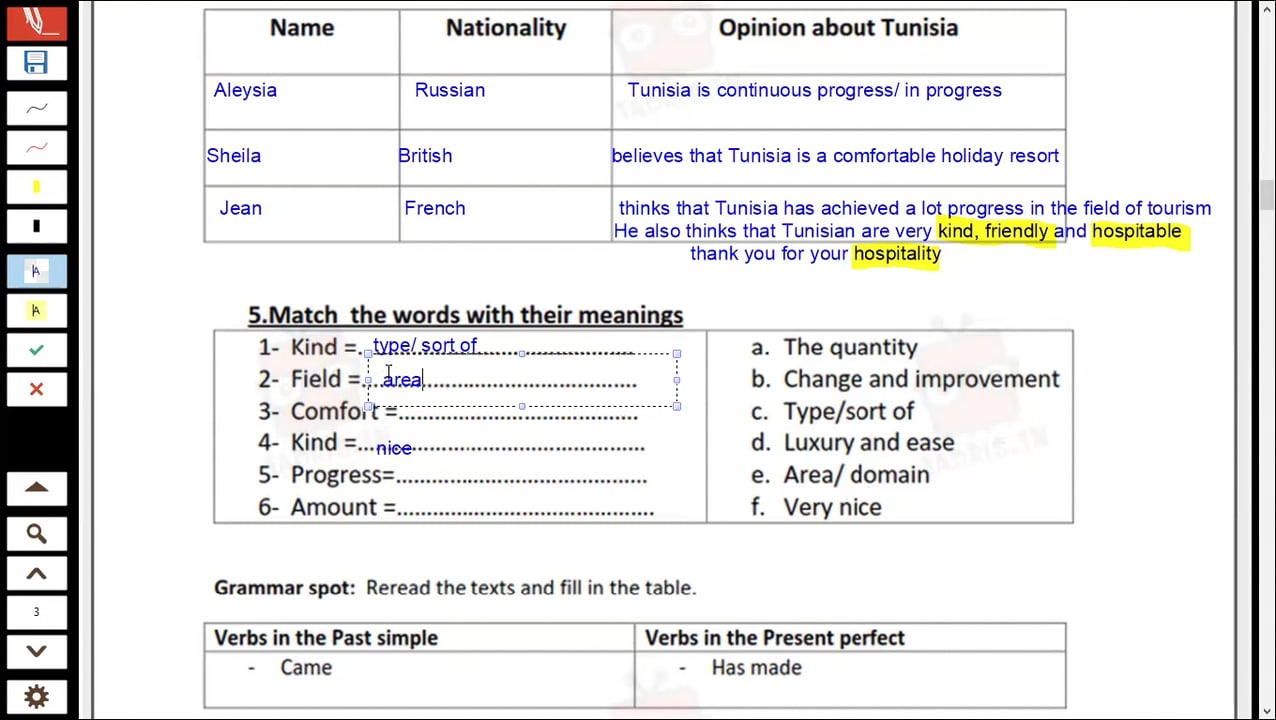The height and width of the screenshot is (720, 1276).
Task: Open settings with the gear icon
Action: pyautogui.click(x=36, y=697)
